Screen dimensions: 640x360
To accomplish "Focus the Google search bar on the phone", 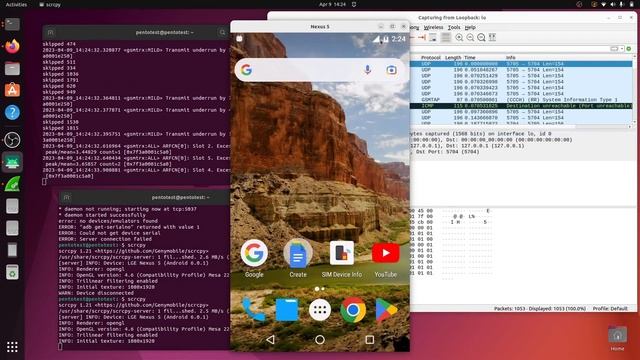I will point(320,70).
